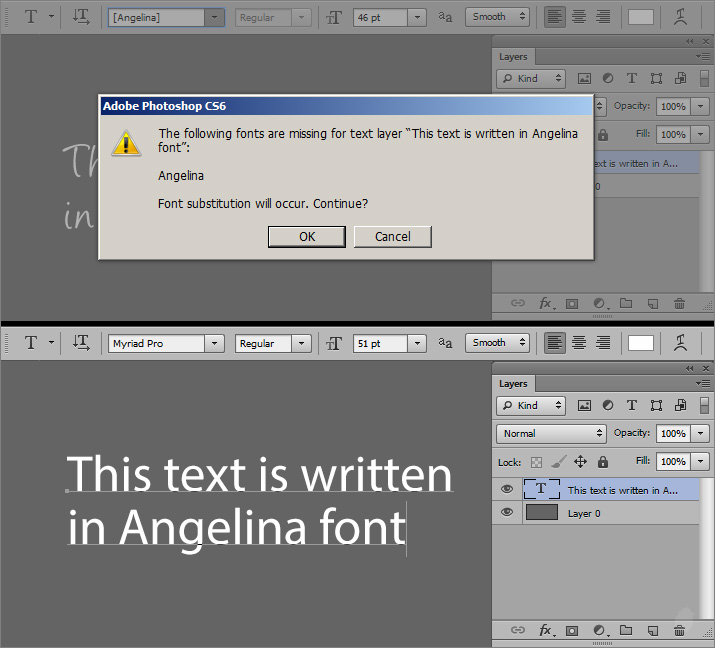Click Cancel in the font substitution dialog
This screenshot has height=648, width=715.
pyautogui.click(x=392, y=236)
